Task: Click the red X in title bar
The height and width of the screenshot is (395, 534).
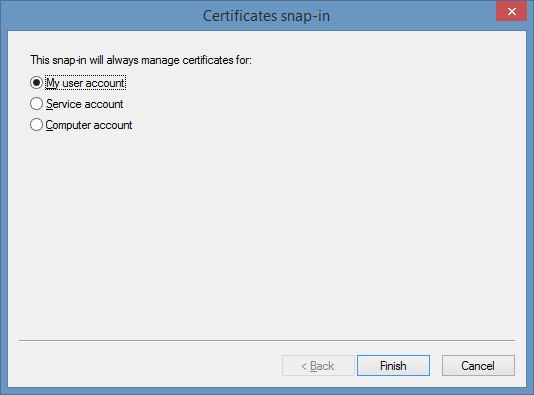Action: [x=512, y=12]
